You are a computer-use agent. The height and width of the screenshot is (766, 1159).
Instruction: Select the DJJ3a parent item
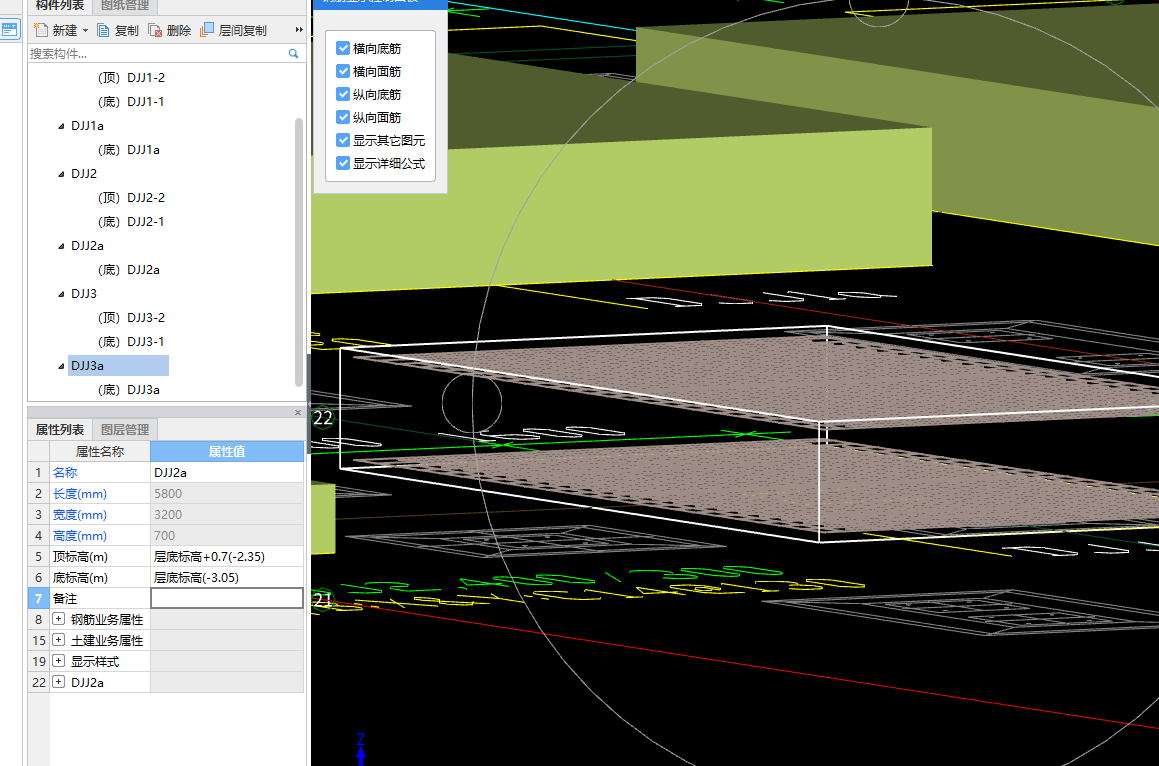point(118,365)
